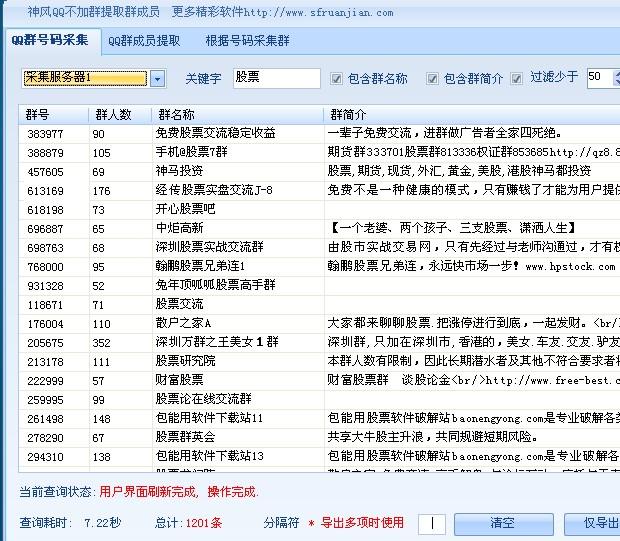Click the 群简介 column header
The height and width of the screenshot is (541, 620).
[470, 115]
